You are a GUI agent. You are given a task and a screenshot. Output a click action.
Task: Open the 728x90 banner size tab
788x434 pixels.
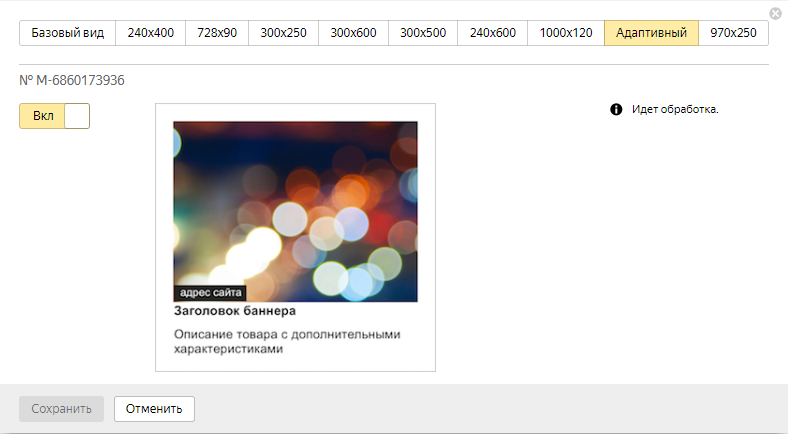pyautogui.click(x=217, y=33)
